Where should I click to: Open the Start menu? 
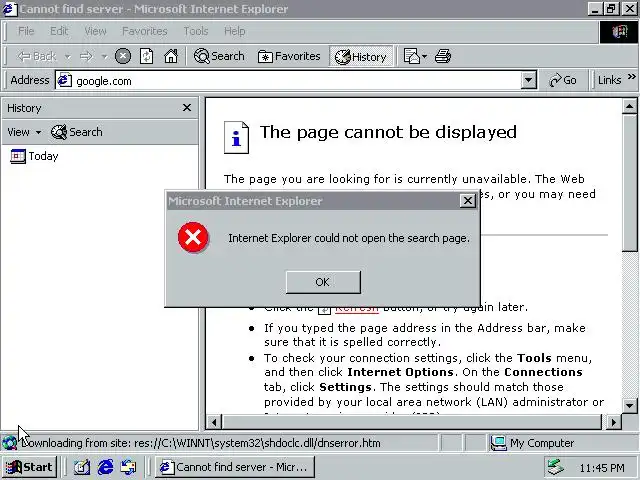29,467
